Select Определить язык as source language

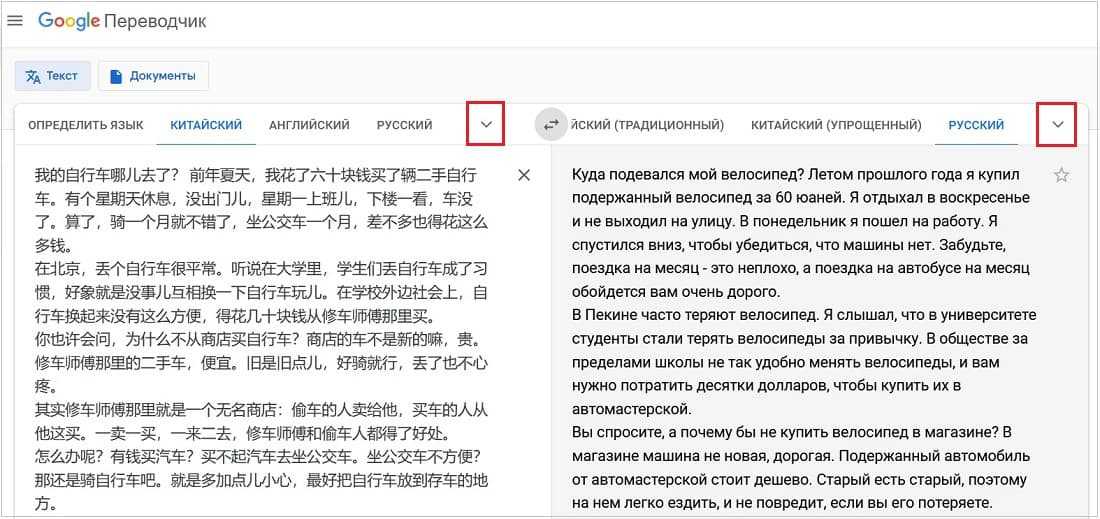pyautogui.click(x=85, y=125)
